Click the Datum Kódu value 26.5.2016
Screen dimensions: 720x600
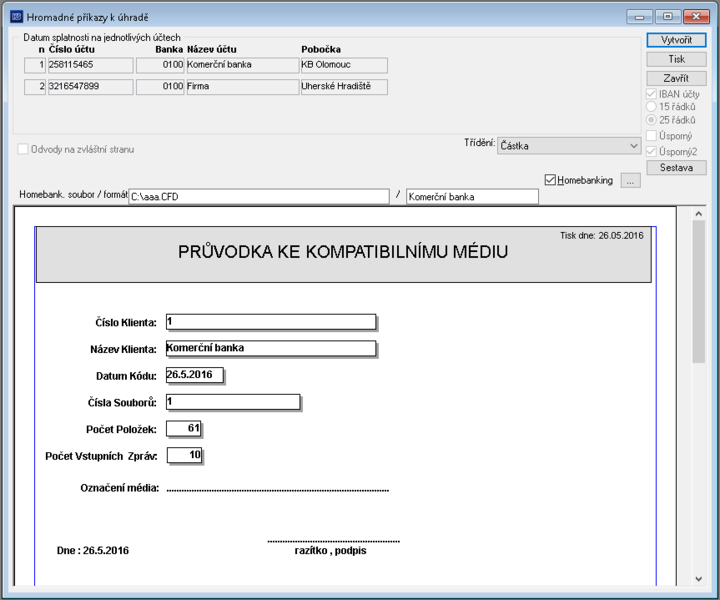195,375
